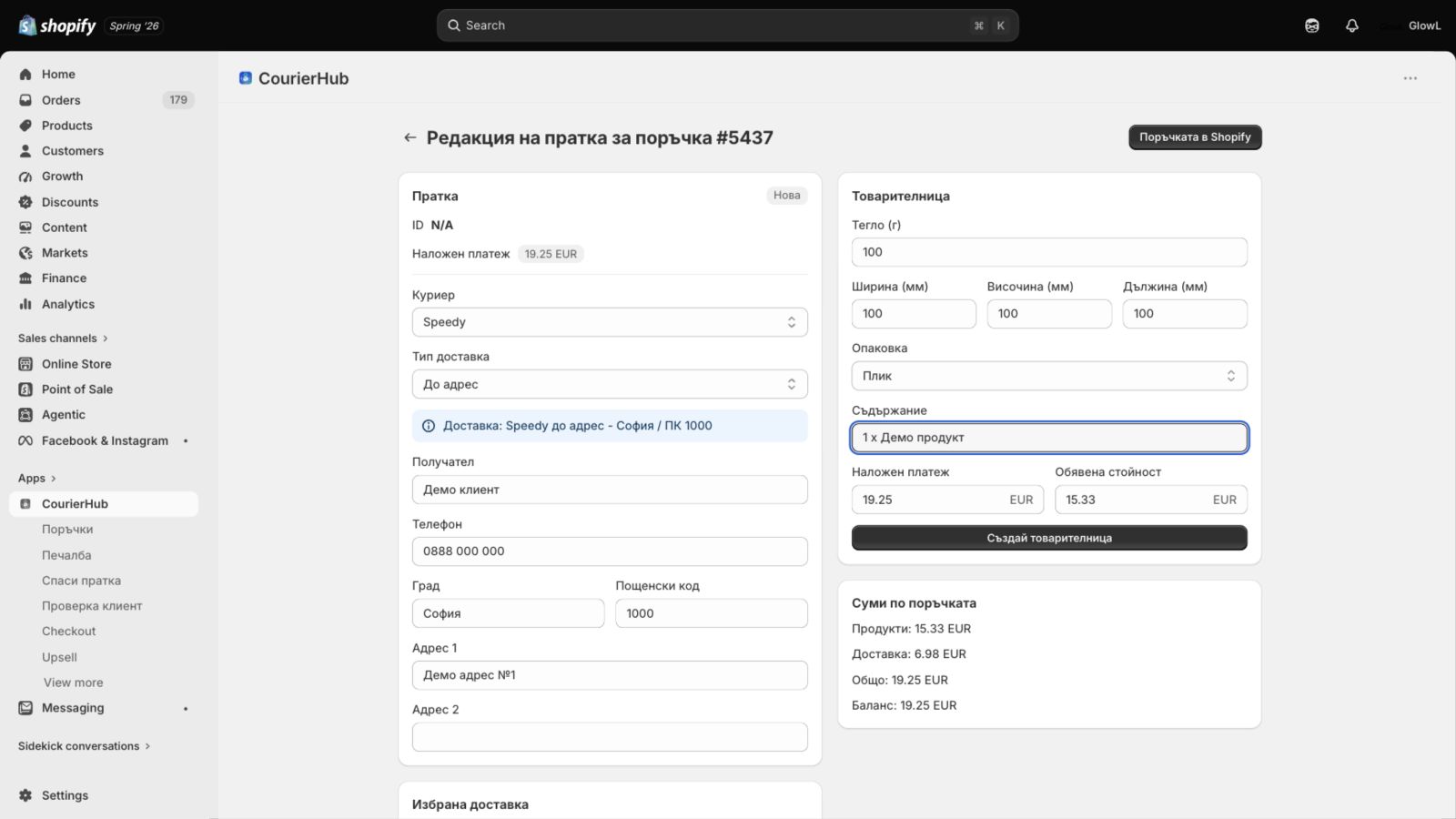Open the Upsell submenu item
Viewport: 1456px width, 819px height.
59,657
